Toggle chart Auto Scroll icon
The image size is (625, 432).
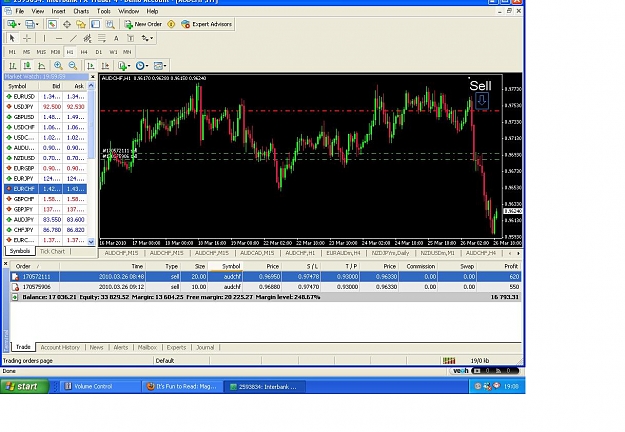point(90,66)
